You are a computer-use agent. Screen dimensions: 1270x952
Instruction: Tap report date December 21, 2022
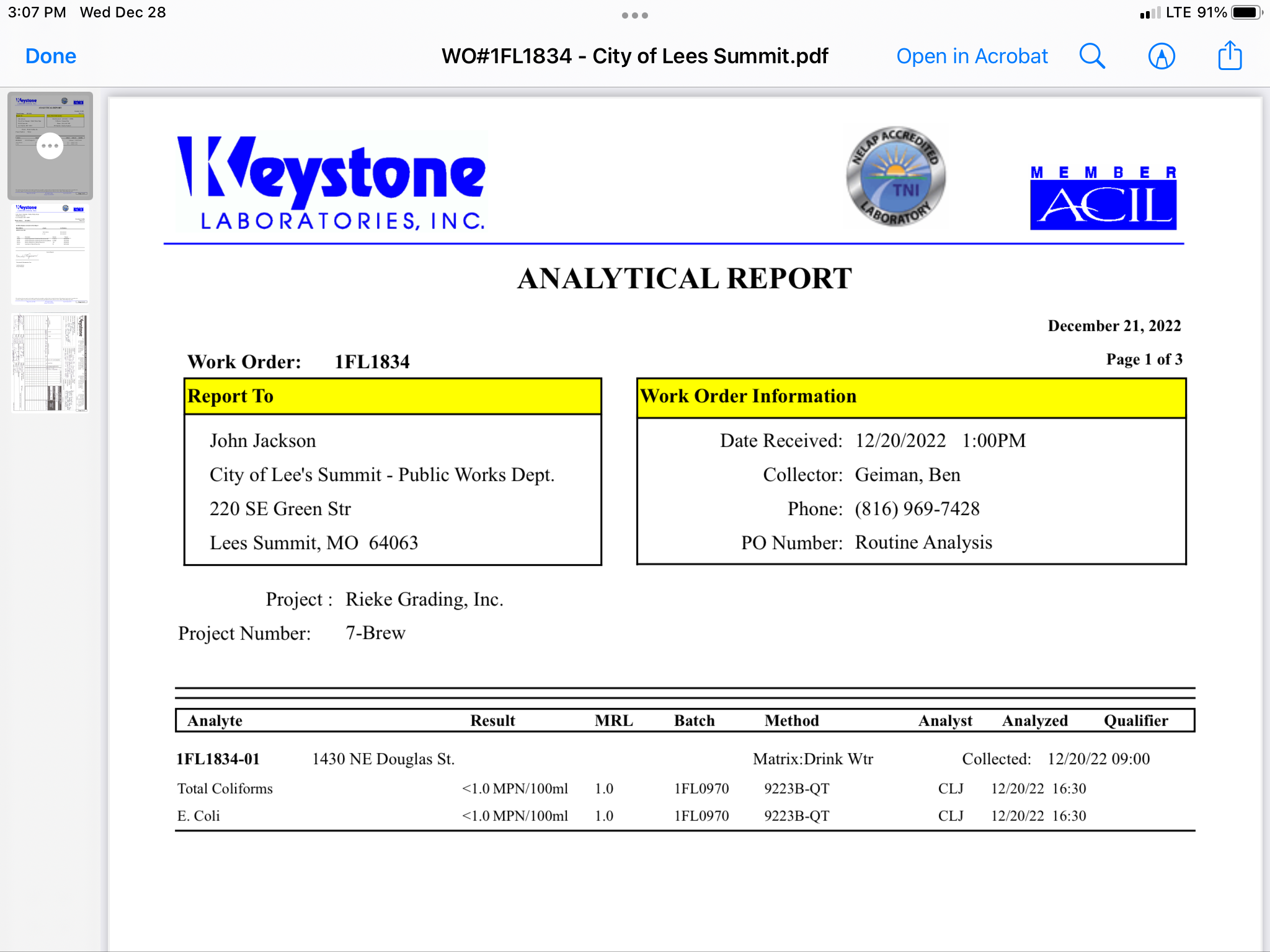tap(1114, 326)
